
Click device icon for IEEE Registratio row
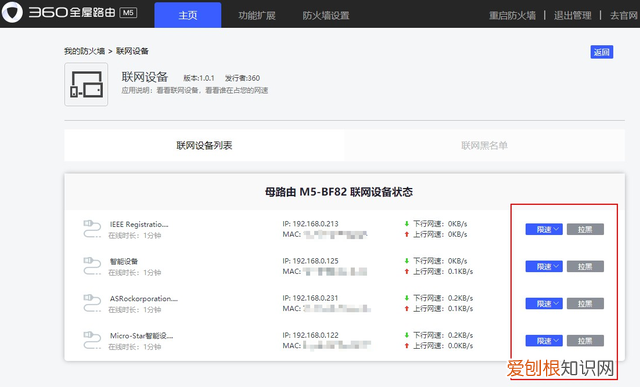tap(92, 229)
